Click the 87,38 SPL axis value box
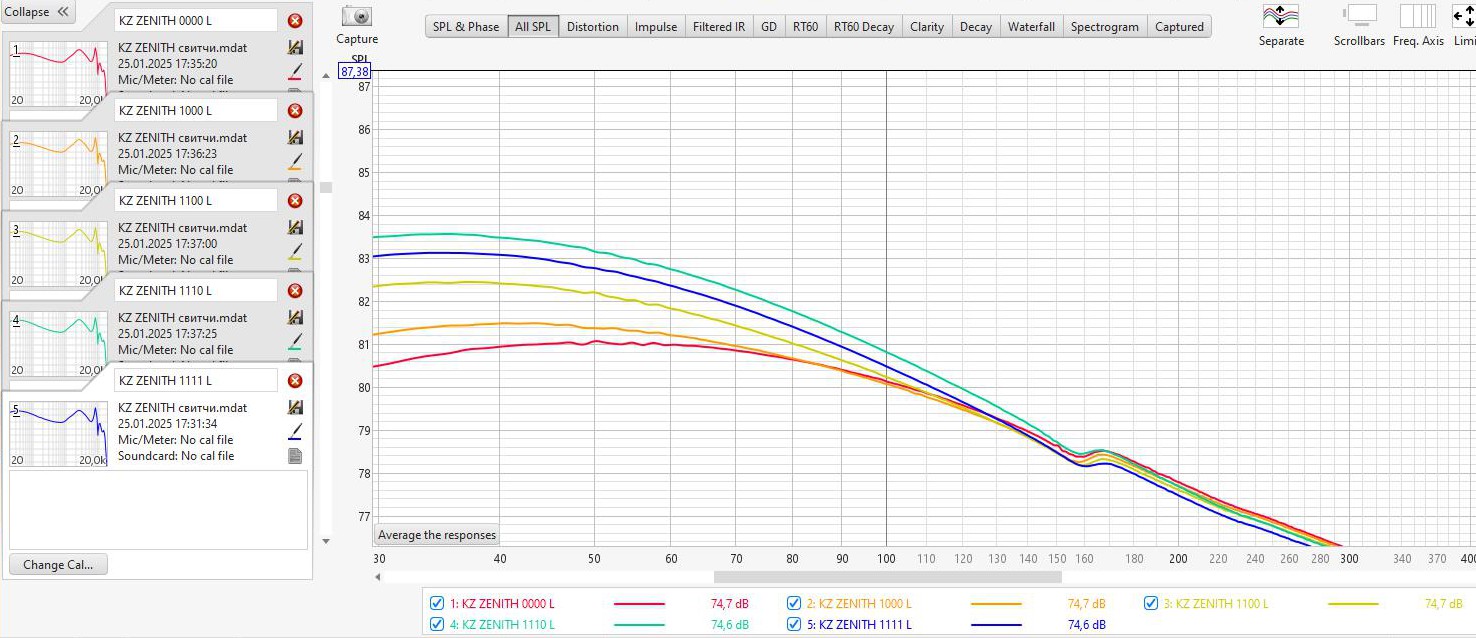Image resolution: width=1476 pixels, height=638 pixels. coord(355,72)
